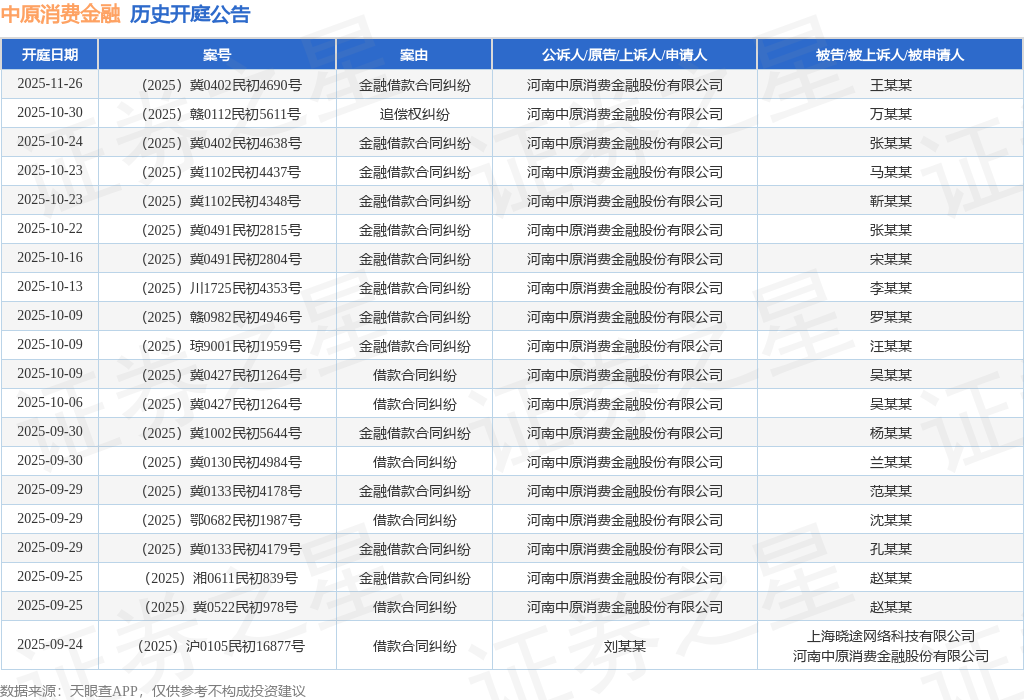Click defendant name 杨某某
This screenshot has height=700, width=1024.
(x=890, y=433)
